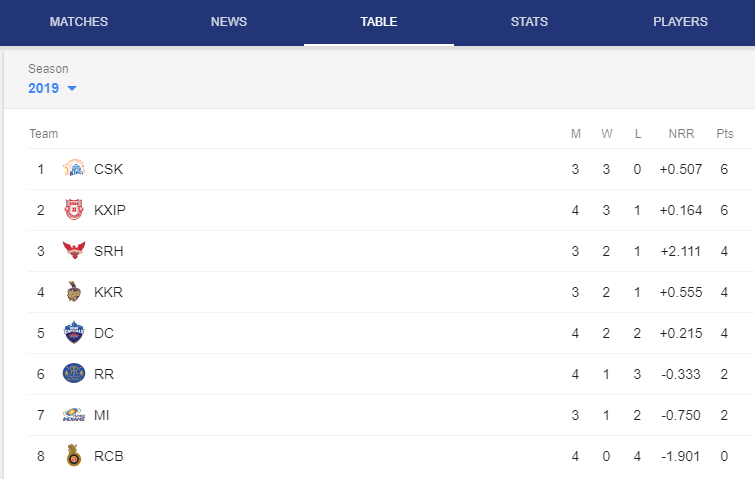Click the Sunrisers Hyderabad eagle logo

click(x=74, y=250)
